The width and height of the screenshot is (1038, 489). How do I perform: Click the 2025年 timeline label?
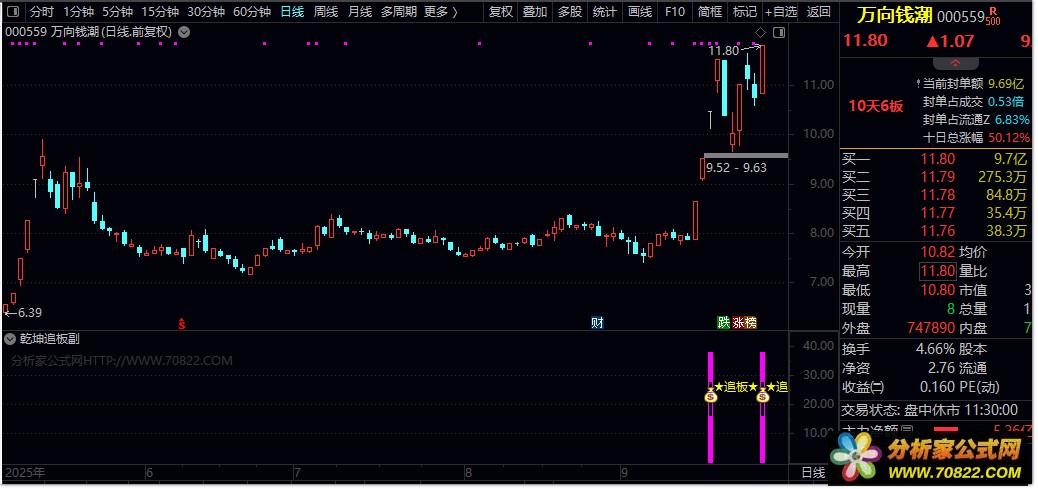click(x=26, y=472)
